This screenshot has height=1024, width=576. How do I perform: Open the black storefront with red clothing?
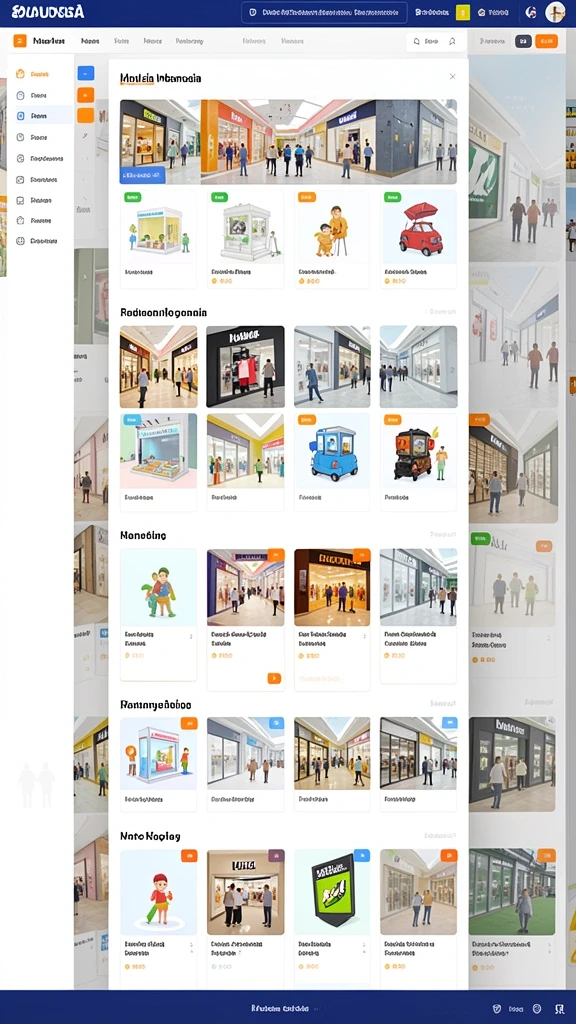click(x=246, y=367)
